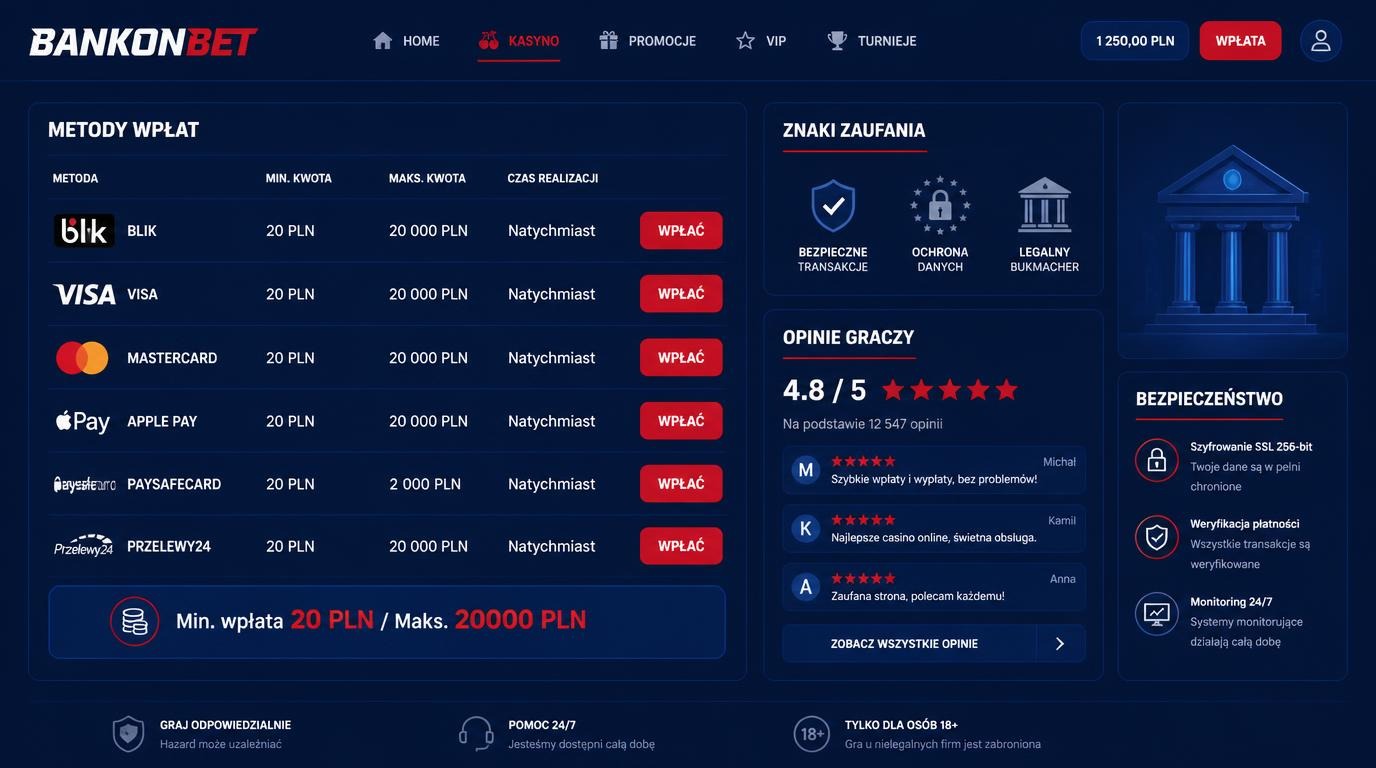Click the Visa logo
The image size is (1376, 768).
point(84,294)
